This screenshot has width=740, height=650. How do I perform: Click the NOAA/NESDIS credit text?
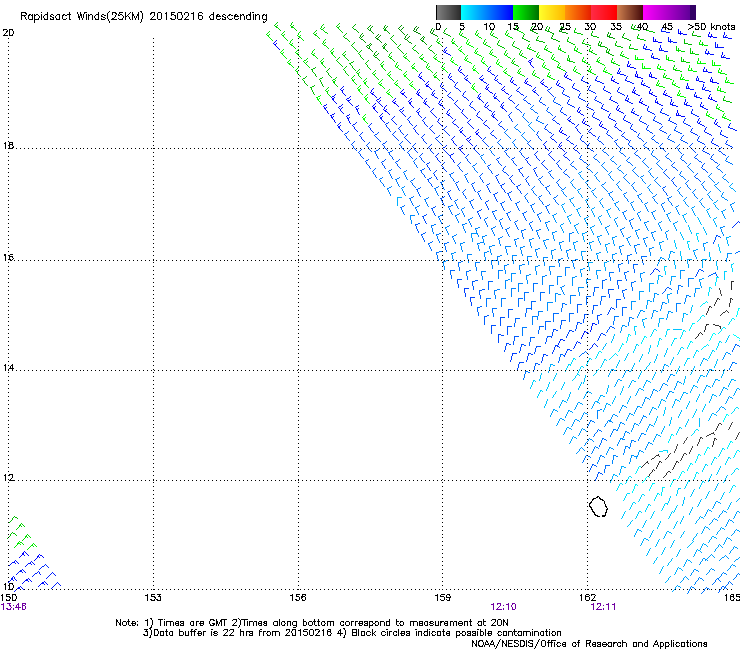point(589,644)
